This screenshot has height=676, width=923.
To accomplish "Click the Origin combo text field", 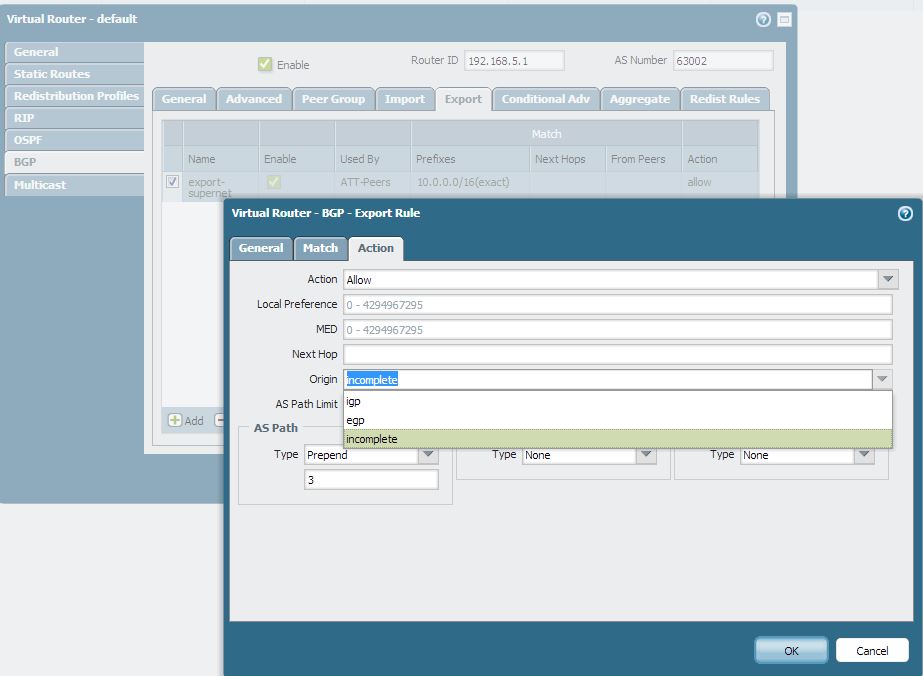I will (x=607, y=379).
